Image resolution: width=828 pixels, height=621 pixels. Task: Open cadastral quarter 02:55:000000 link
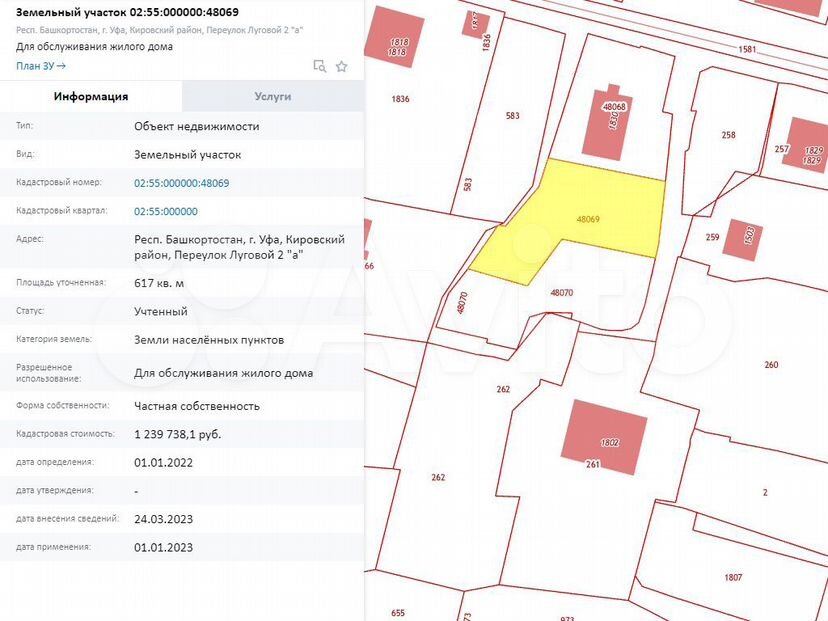[x=165, y=211]
